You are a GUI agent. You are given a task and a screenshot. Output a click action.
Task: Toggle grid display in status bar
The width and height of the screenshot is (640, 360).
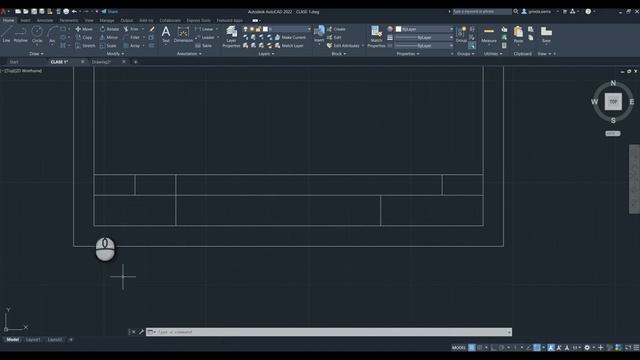pyautogui.click(x=472, y=347)
